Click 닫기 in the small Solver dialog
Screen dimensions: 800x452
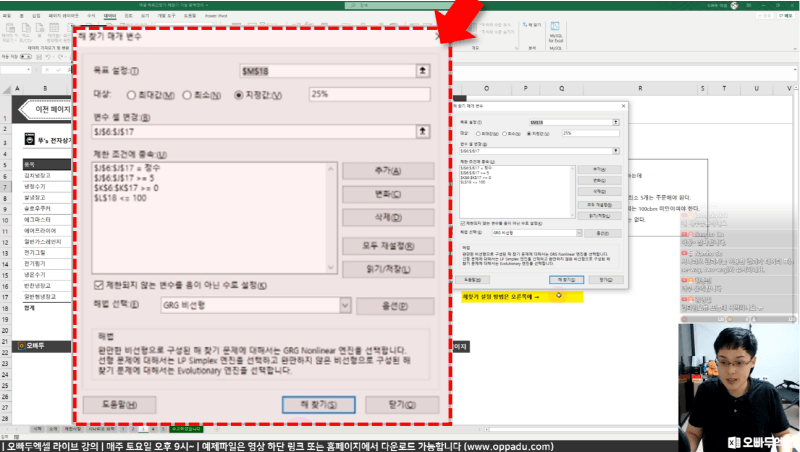click(x=606, y=280)
